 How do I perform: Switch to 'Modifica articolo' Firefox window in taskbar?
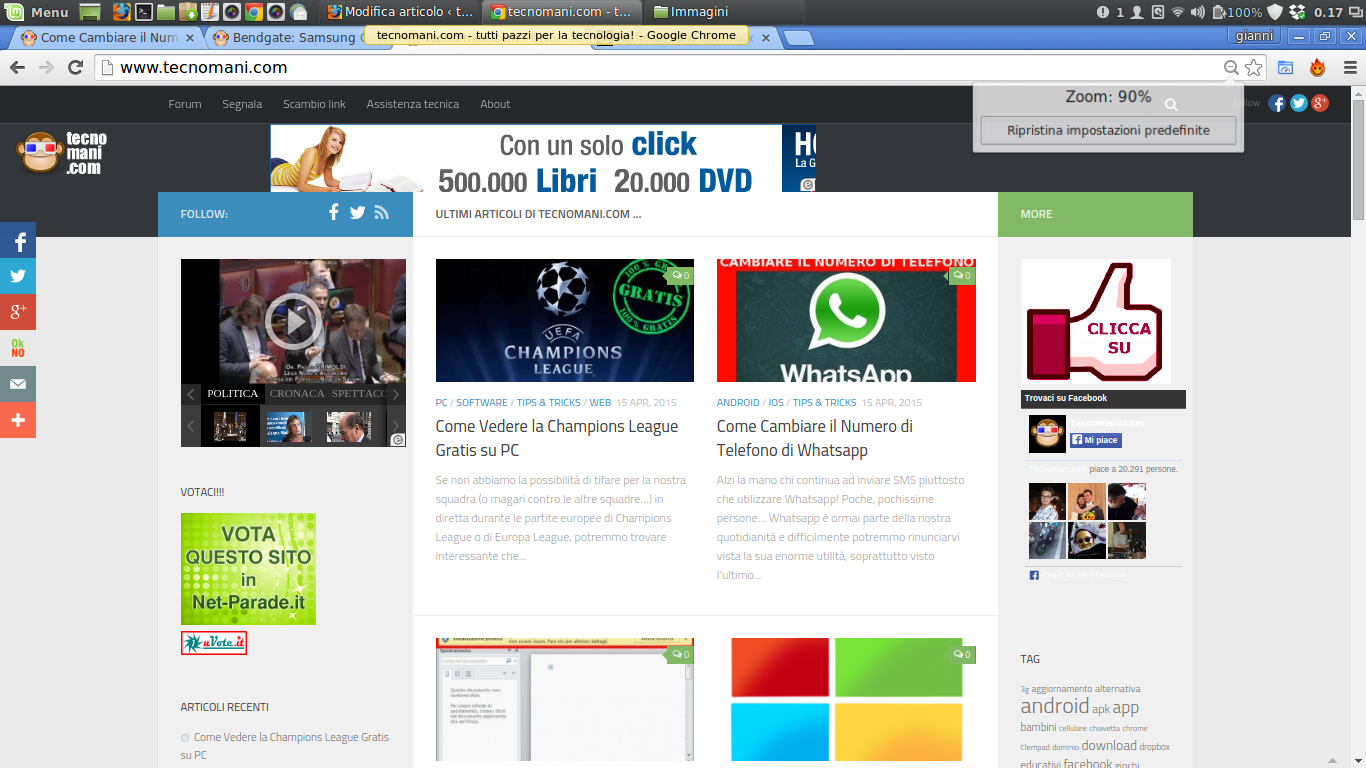(402, 12)
